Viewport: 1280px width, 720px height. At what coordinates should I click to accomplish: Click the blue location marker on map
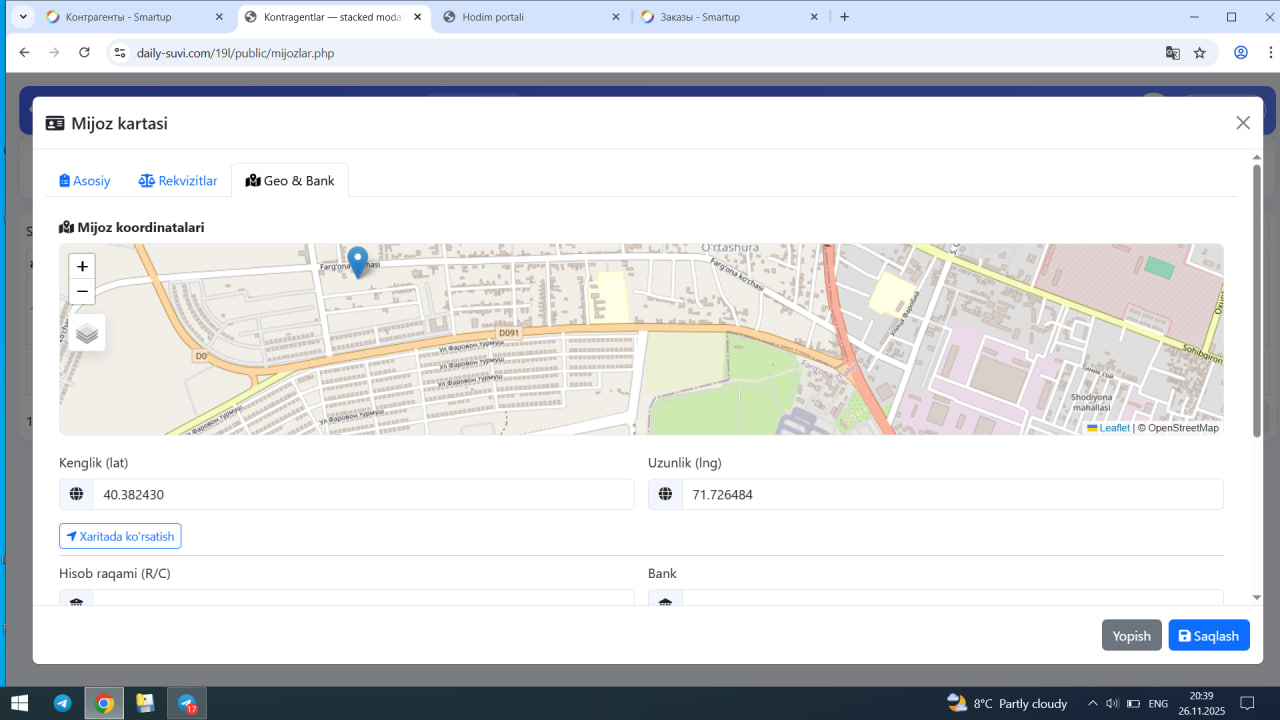357,261
